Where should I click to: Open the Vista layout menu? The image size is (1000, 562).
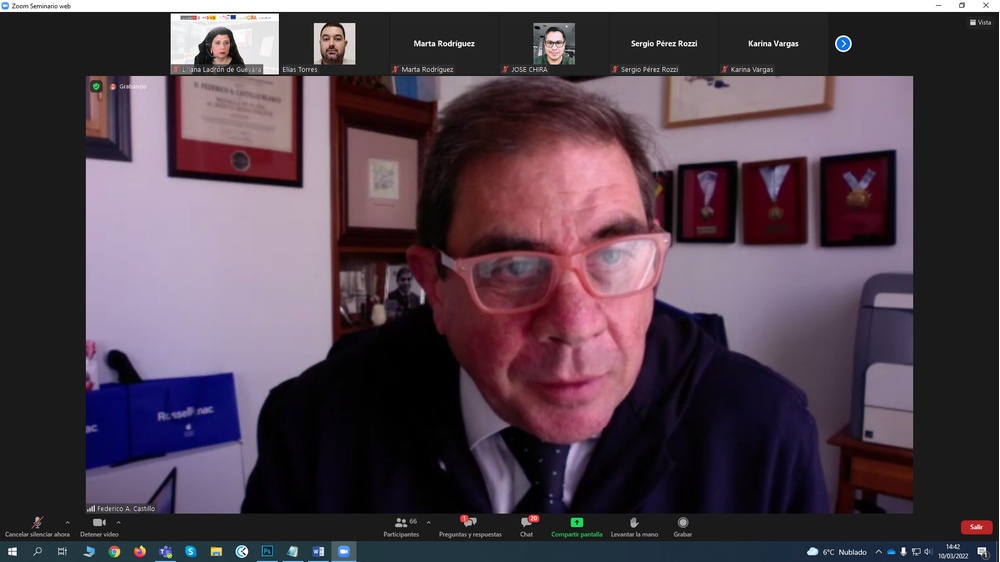coord(980,22)
